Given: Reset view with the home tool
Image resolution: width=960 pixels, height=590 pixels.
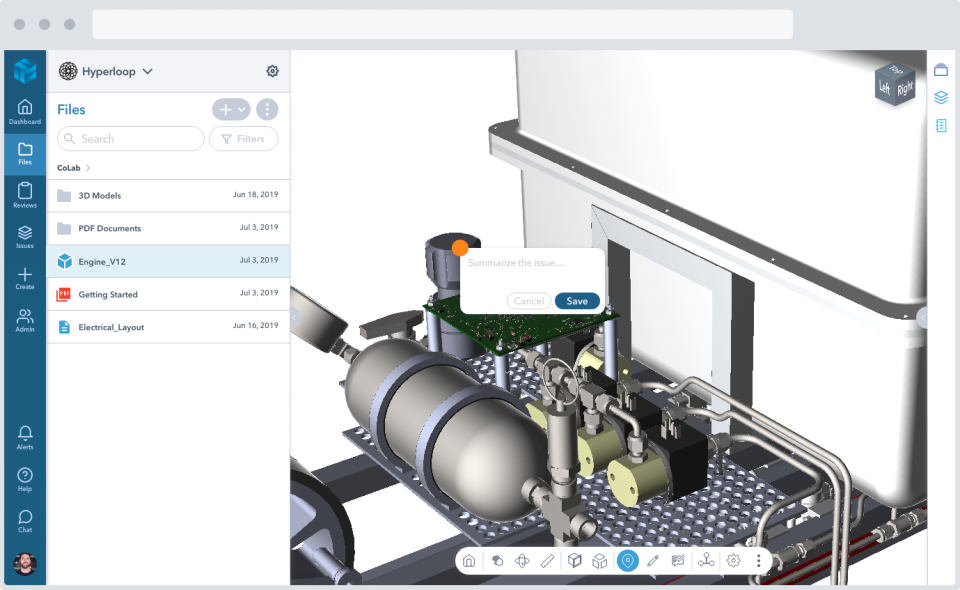Looking at the screenshot, I should [469, 561].
